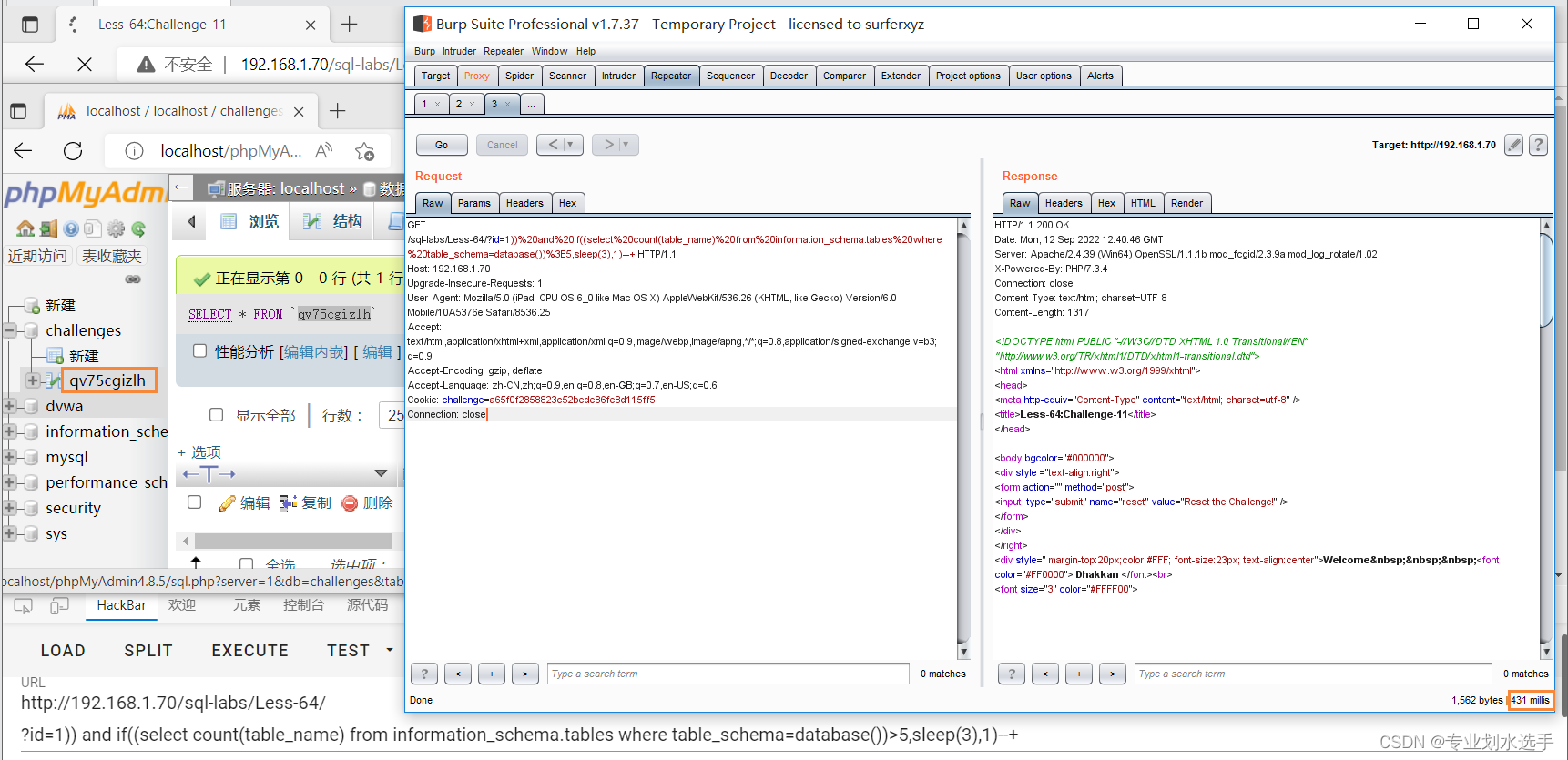Open the Decoder tab in Burp
Screen dimensions: 1568x760
click(789, 76)
